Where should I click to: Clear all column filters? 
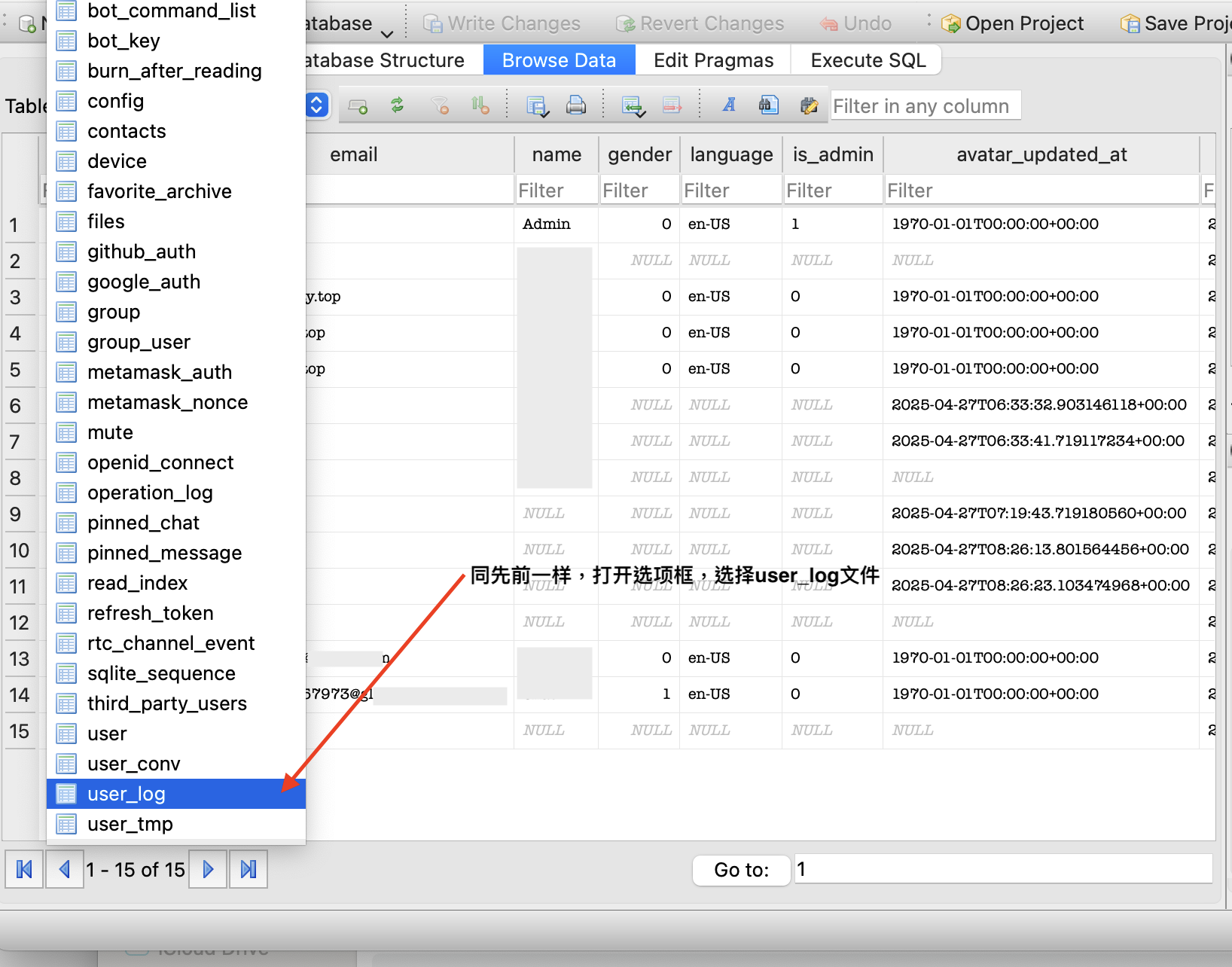click(x=441, y=105)
